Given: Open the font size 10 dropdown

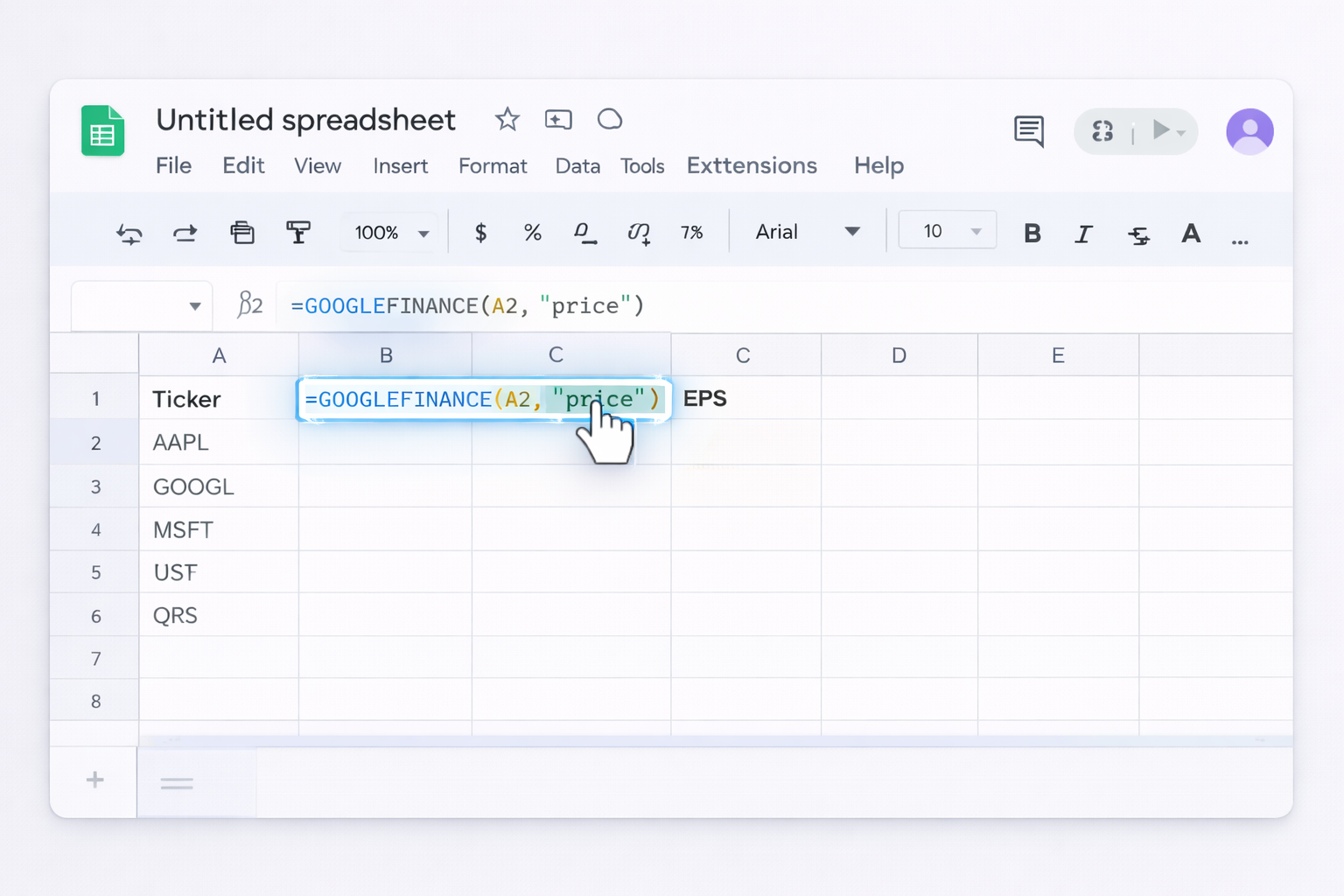Looking at the screenshot, I should (x=948, y=231).
